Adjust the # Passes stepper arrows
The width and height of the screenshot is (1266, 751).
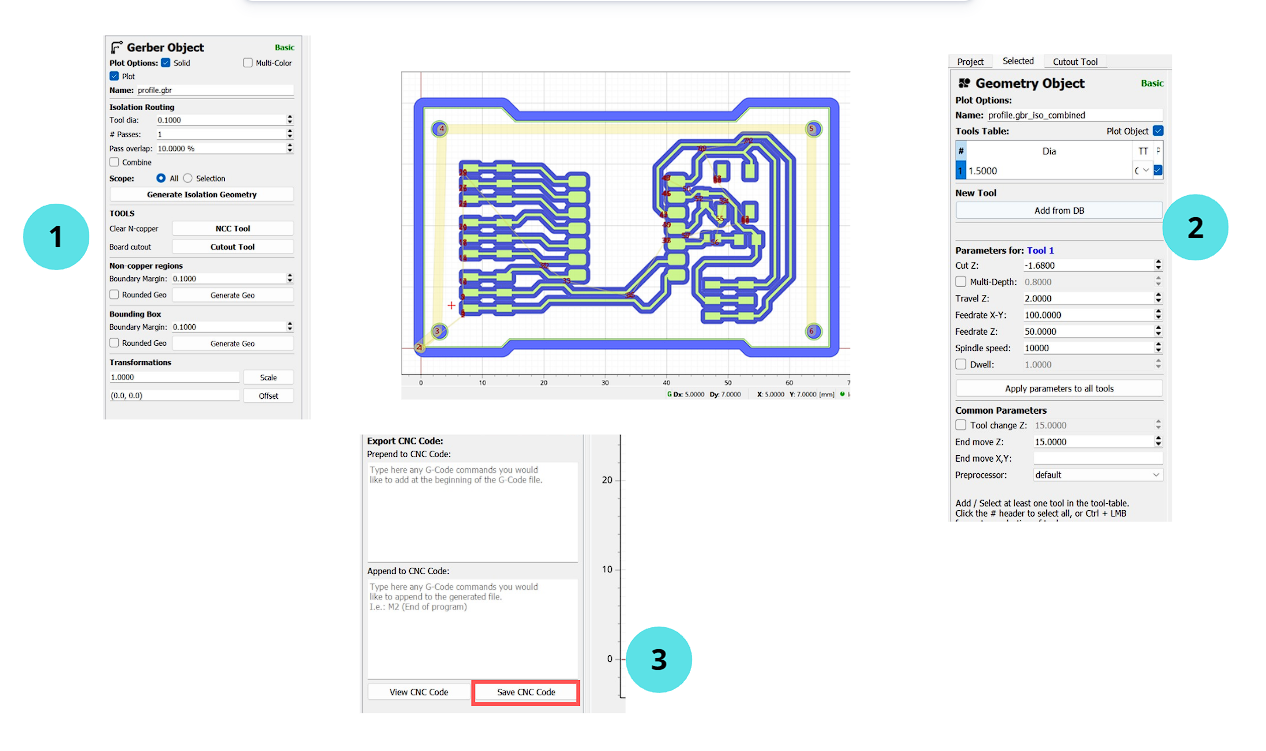coord(290,133)
